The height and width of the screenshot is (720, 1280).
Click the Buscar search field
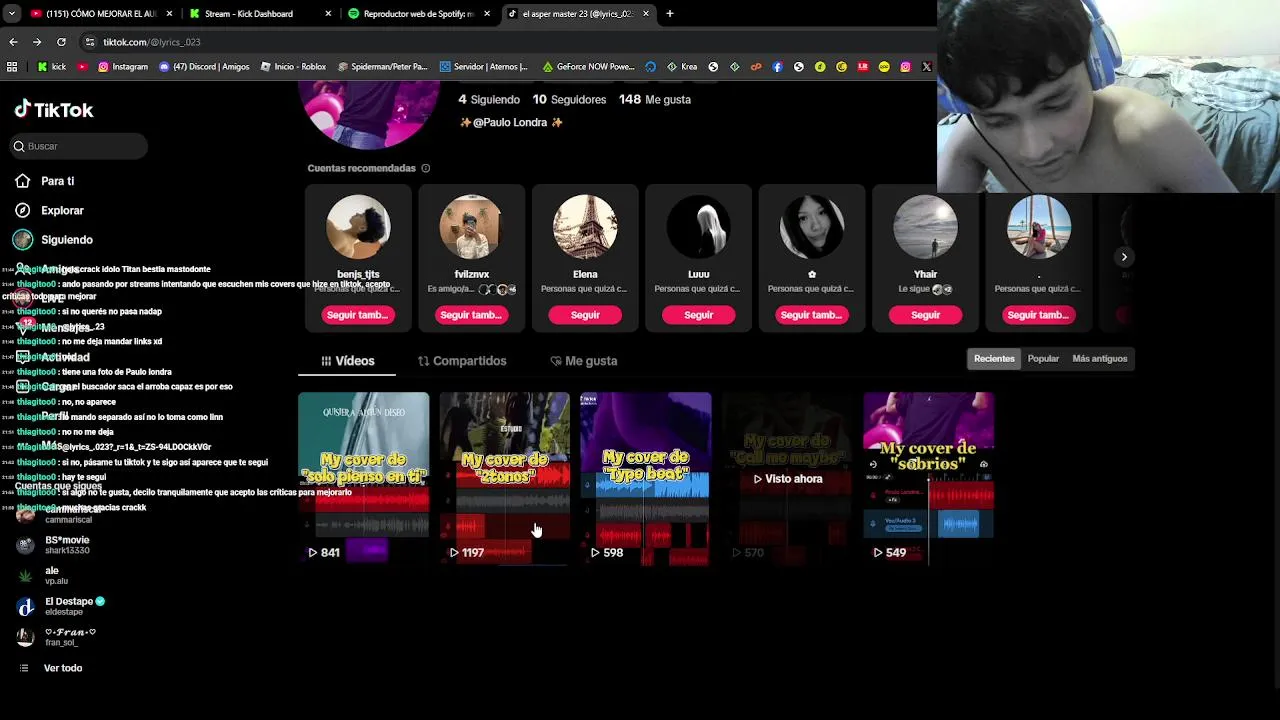pyautogui.click(x=80, y=146)
